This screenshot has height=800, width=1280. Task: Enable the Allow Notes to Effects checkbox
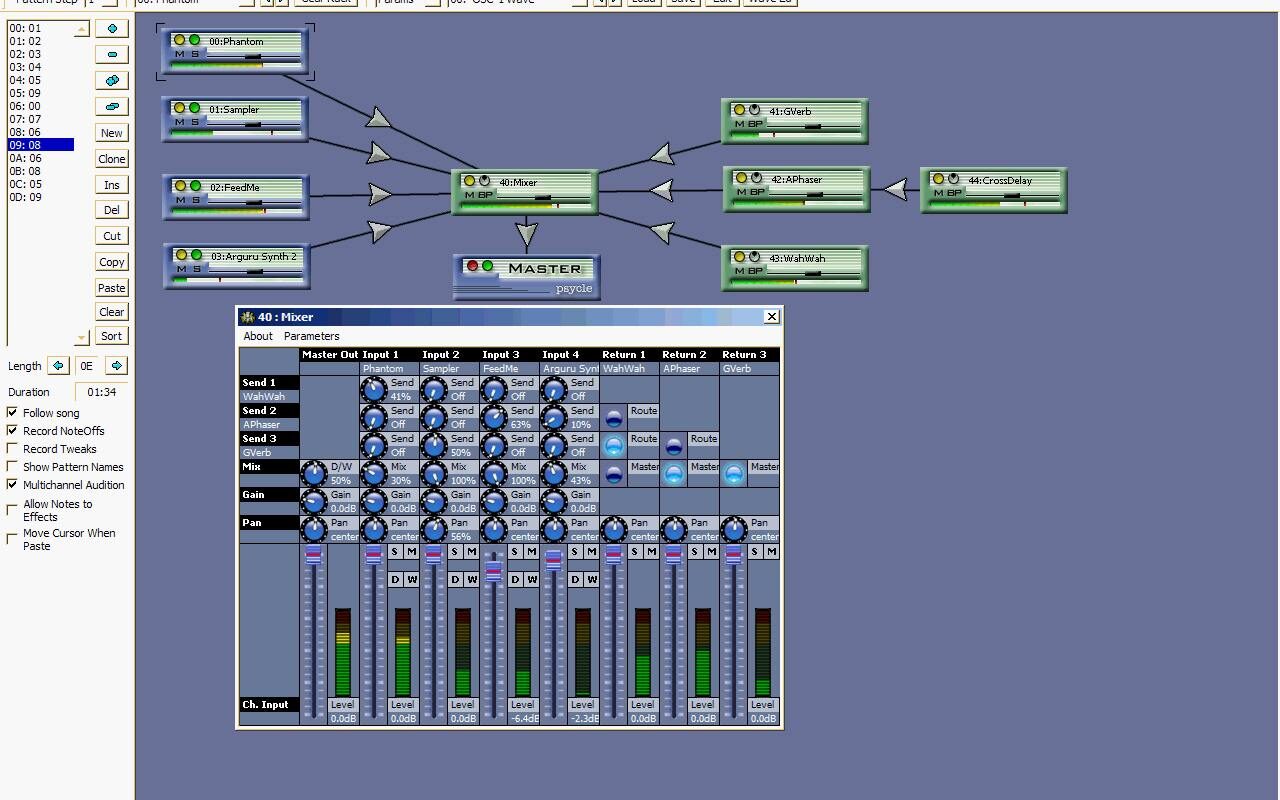tap(12, 510)
